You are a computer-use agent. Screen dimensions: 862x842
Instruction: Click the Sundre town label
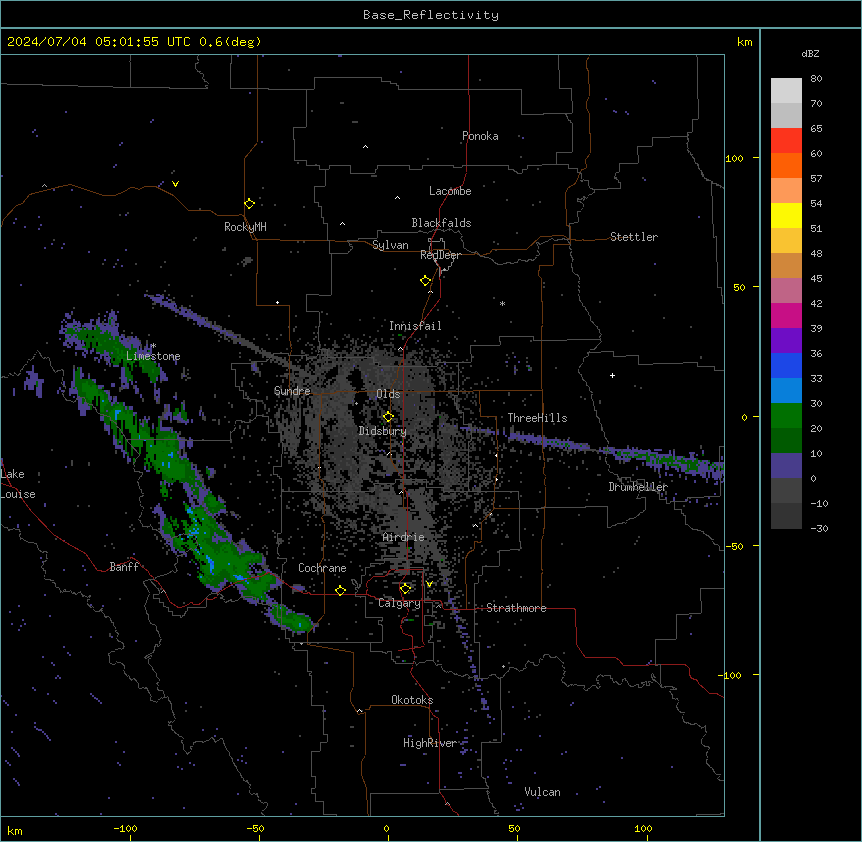pos(292,391)
